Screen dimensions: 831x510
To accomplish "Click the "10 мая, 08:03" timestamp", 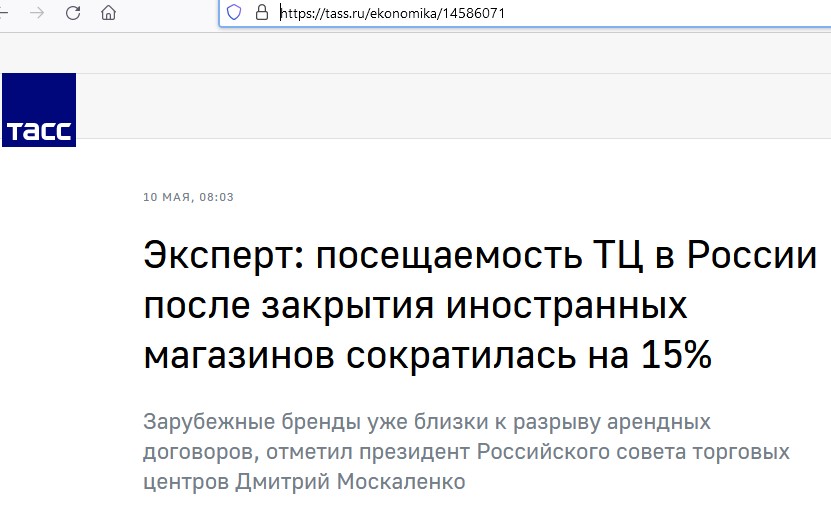I will click(189, 197).
